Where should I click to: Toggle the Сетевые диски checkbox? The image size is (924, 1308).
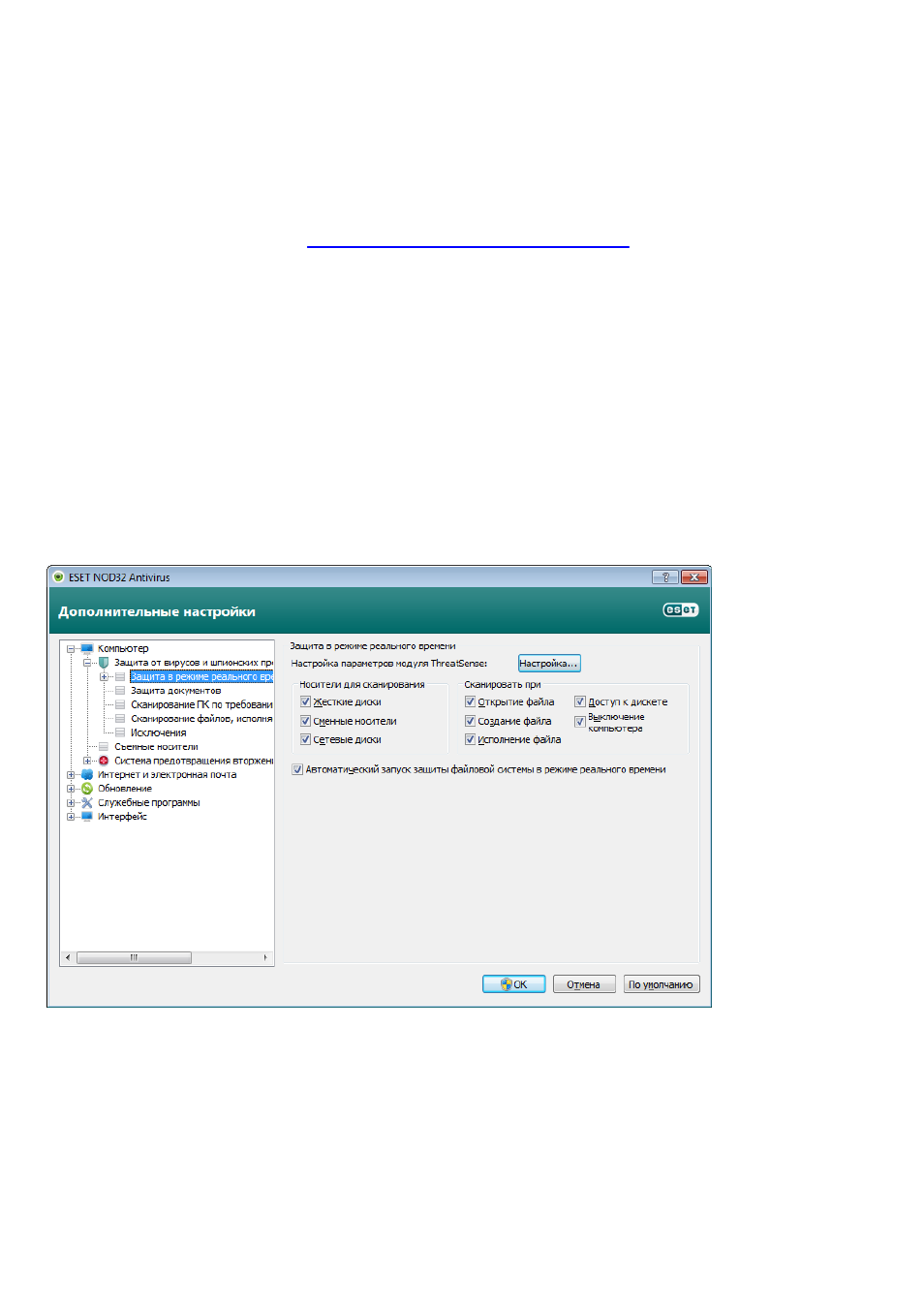tap(305, 739)
